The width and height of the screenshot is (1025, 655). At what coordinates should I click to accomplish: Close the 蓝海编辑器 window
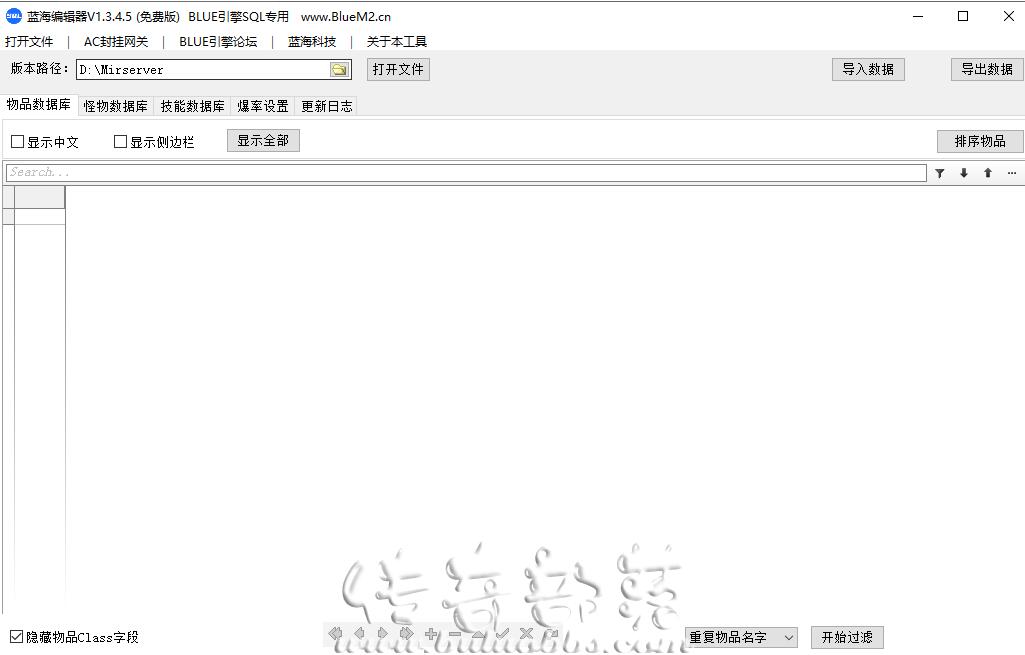1009,16
